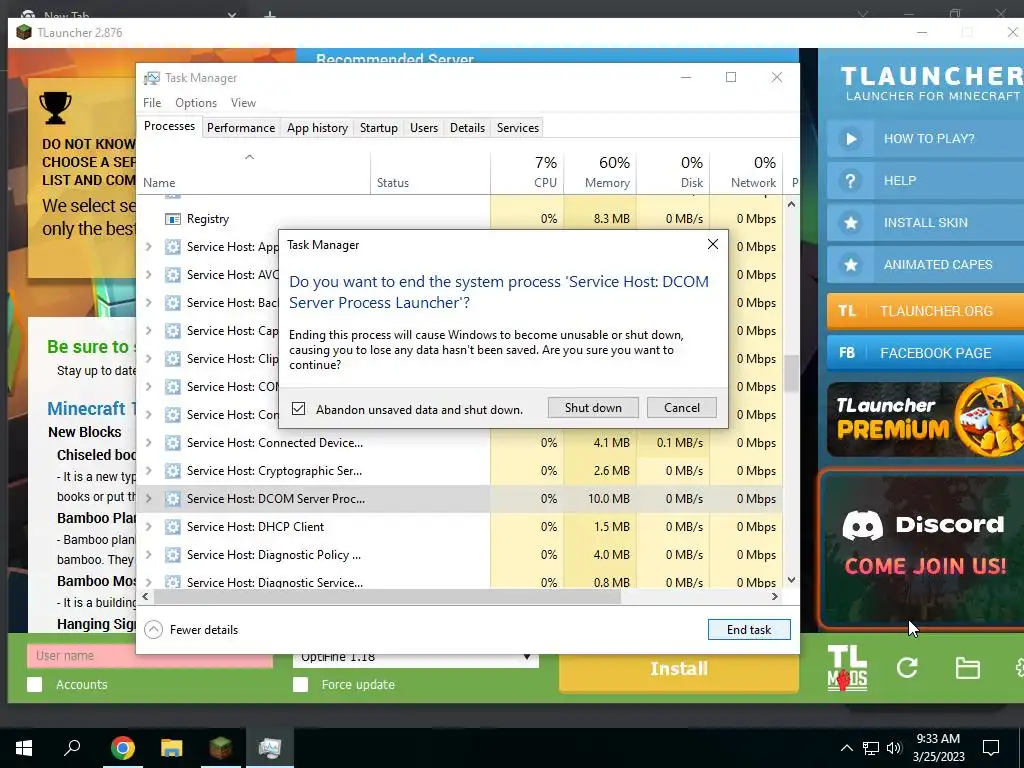Click the FB badge on the Facebook Page button
This screenshot has width=1024, height=768.
[847, 353]
